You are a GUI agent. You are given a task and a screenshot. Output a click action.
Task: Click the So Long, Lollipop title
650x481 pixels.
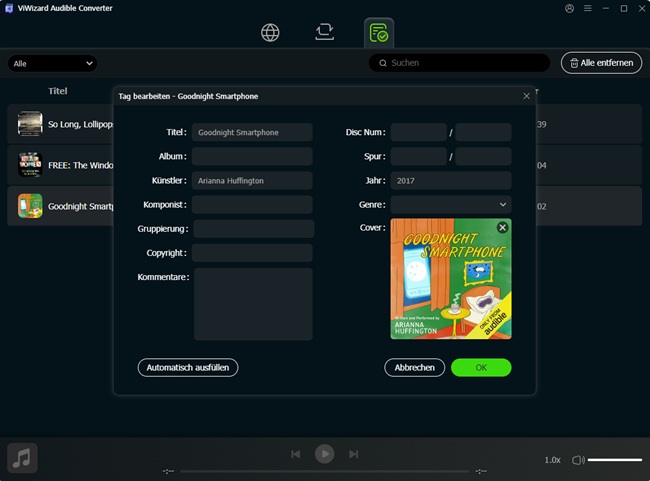(80, 124)
